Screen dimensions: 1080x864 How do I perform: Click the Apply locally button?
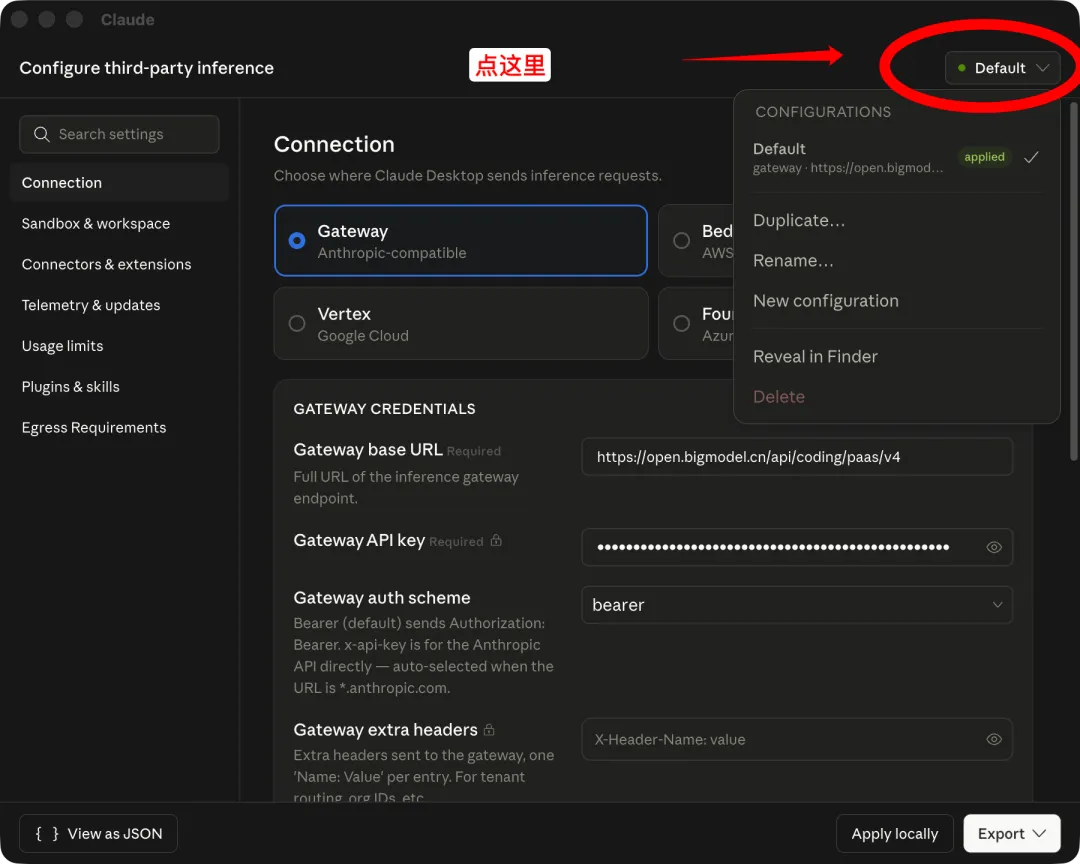point(895,834)
